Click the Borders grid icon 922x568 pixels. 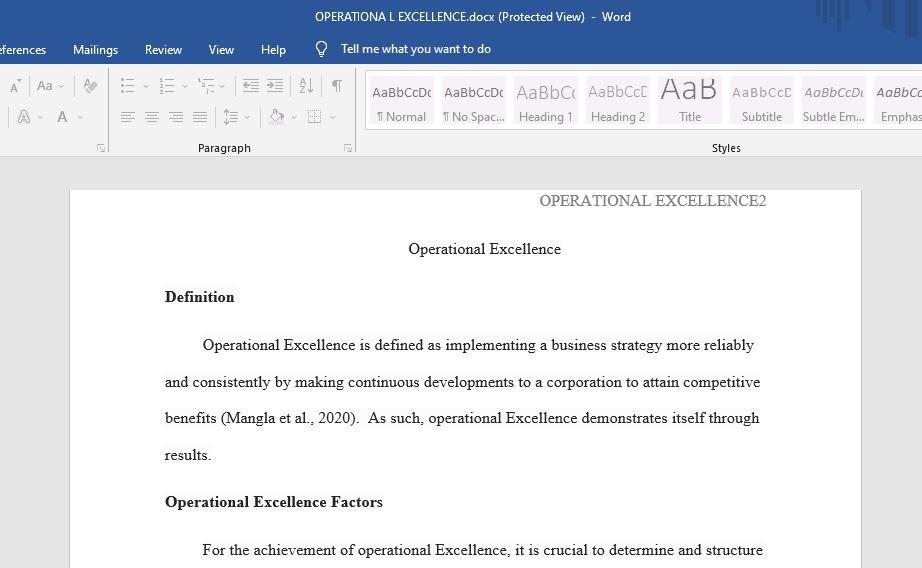pyautogui.click(x=315, y=117)
